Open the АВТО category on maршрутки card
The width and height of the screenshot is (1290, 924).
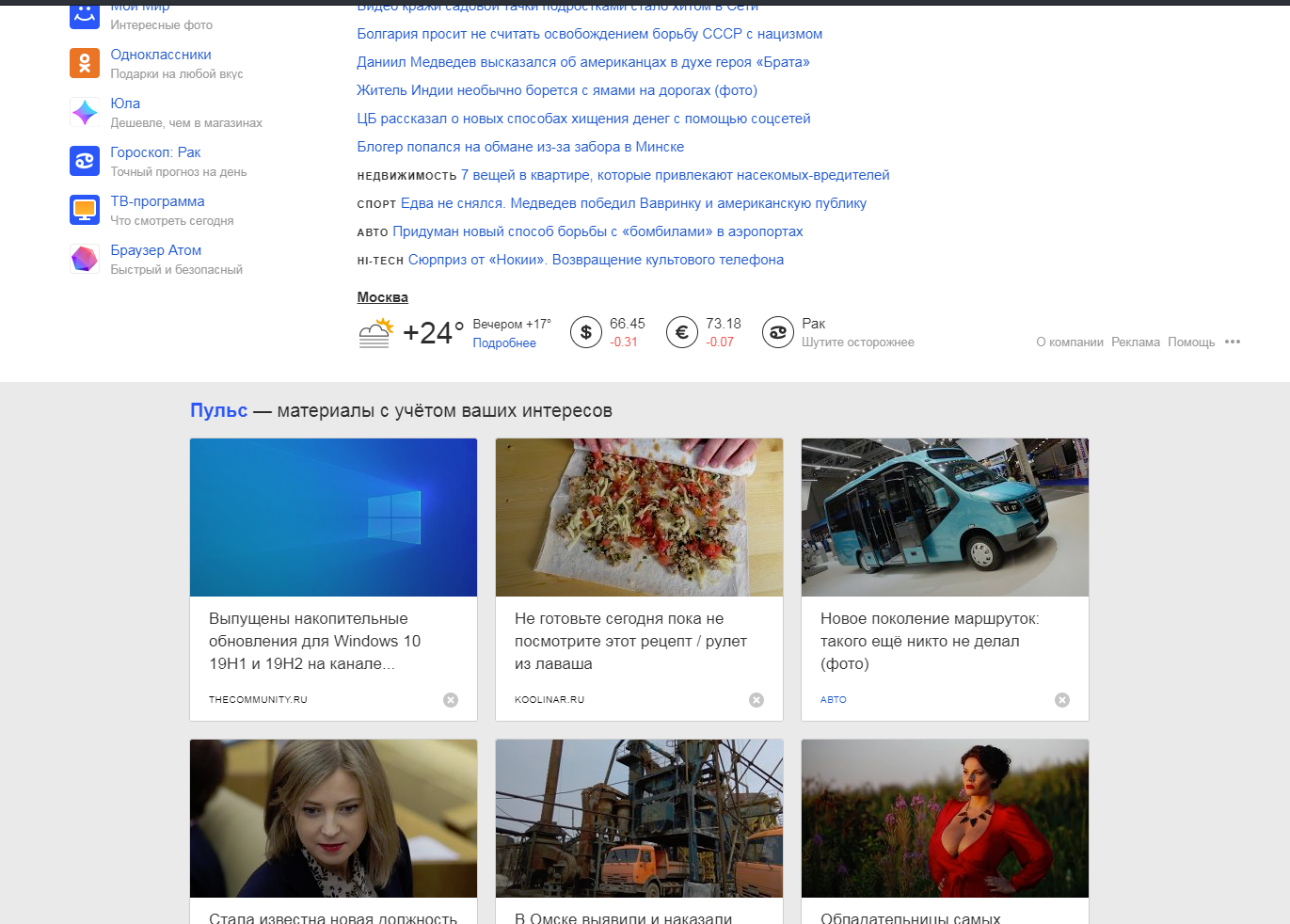[833, 699]
